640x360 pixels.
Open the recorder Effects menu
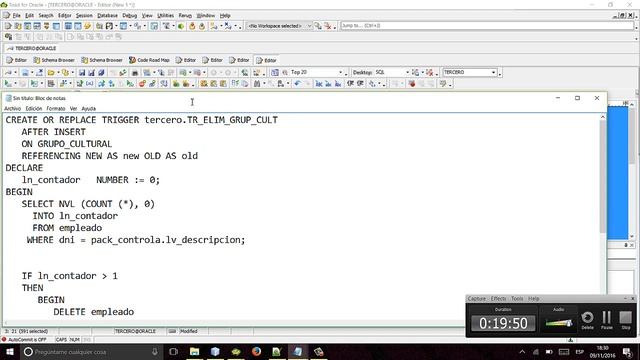tap(498, 299)
